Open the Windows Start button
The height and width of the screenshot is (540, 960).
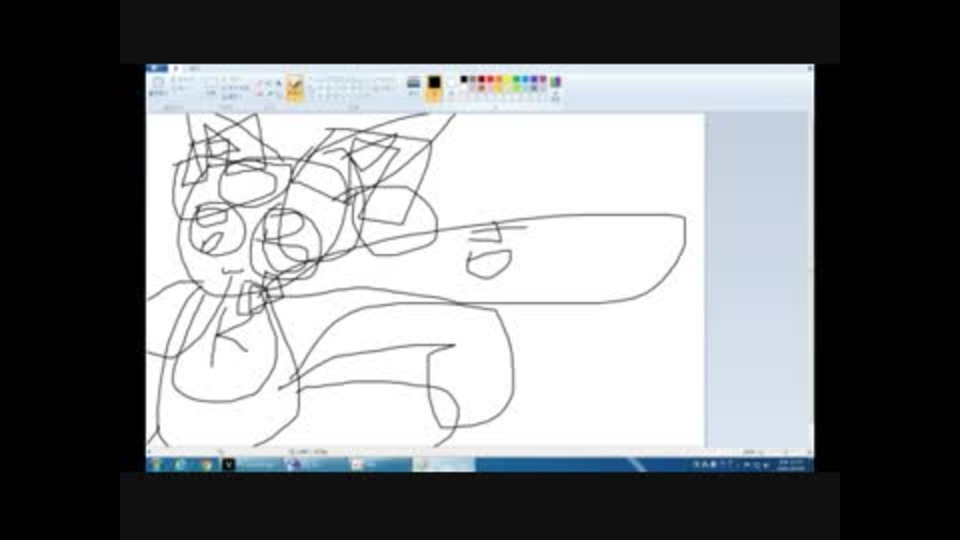(x=157, y=465)
